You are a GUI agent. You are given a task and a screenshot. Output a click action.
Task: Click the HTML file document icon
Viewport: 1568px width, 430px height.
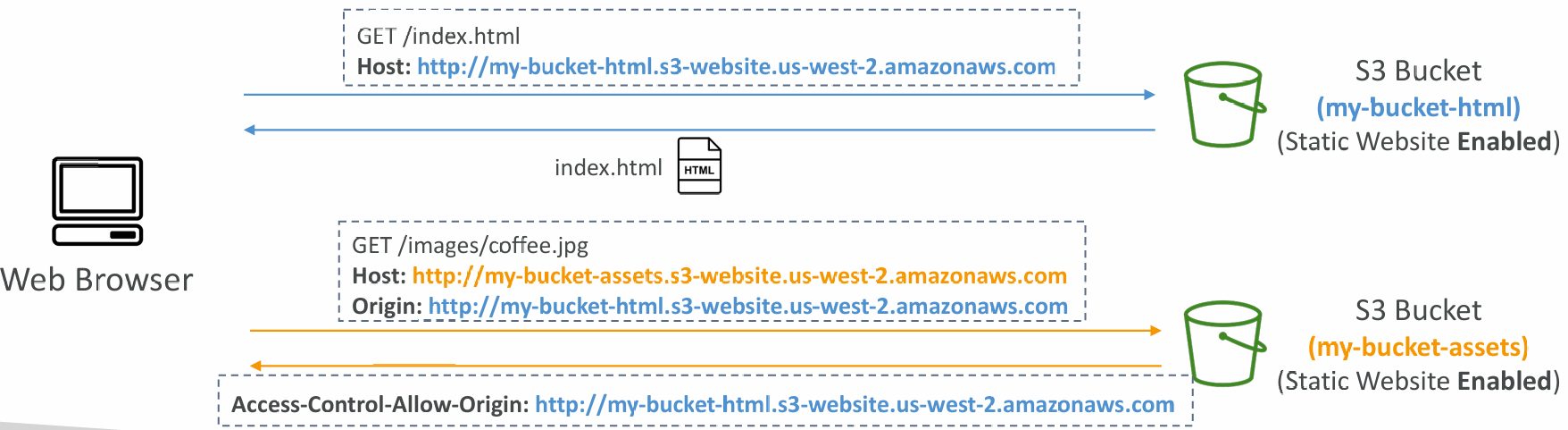(x=699, y=165)
